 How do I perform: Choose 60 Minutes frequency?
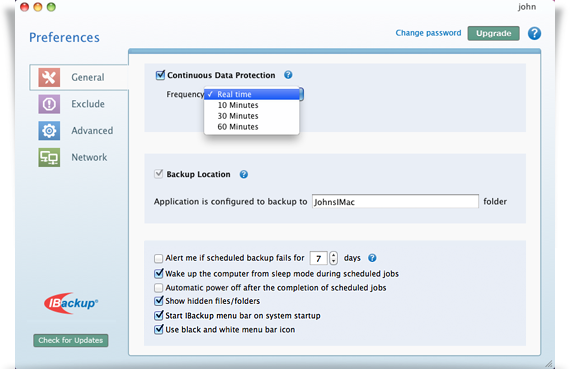[252, 127]
